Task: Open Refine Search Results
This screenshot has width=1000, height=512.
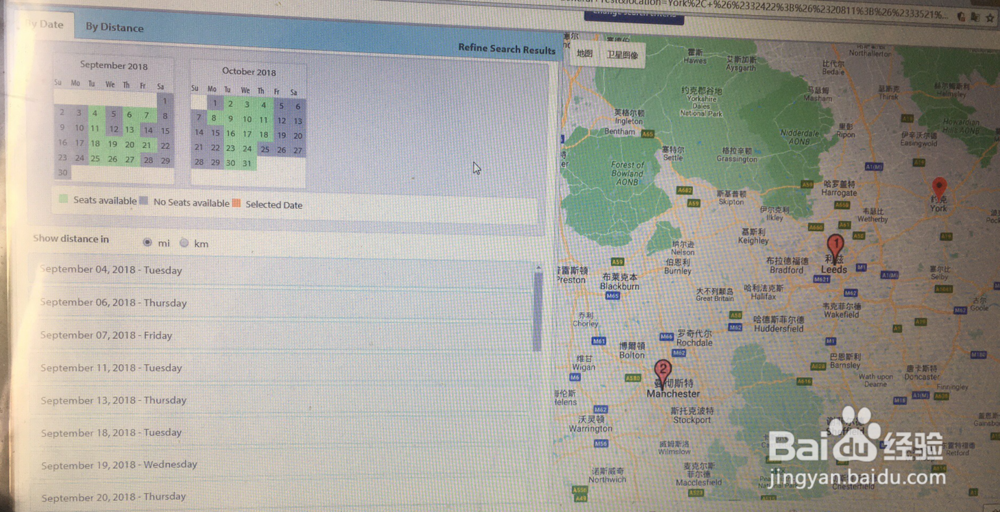Action: pos(506,49)
